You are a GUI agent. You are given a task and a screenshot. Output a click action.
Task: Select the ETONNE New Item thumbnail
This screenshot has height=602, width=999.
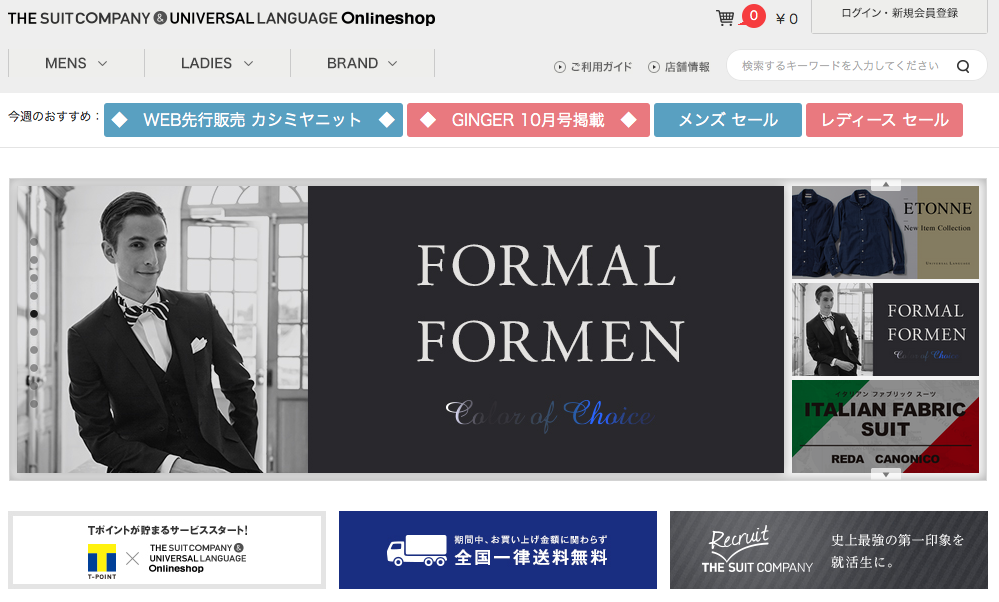coord(885,233)
